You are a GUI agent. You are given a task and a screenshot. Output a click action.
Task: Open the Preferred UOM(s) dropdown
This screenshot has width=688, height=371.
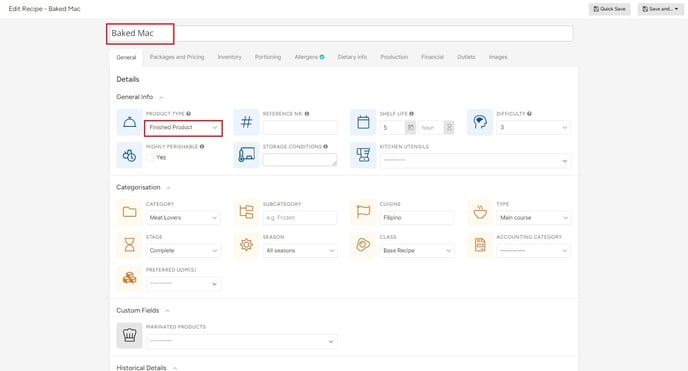pyautogui.click(x=183, y=284)
